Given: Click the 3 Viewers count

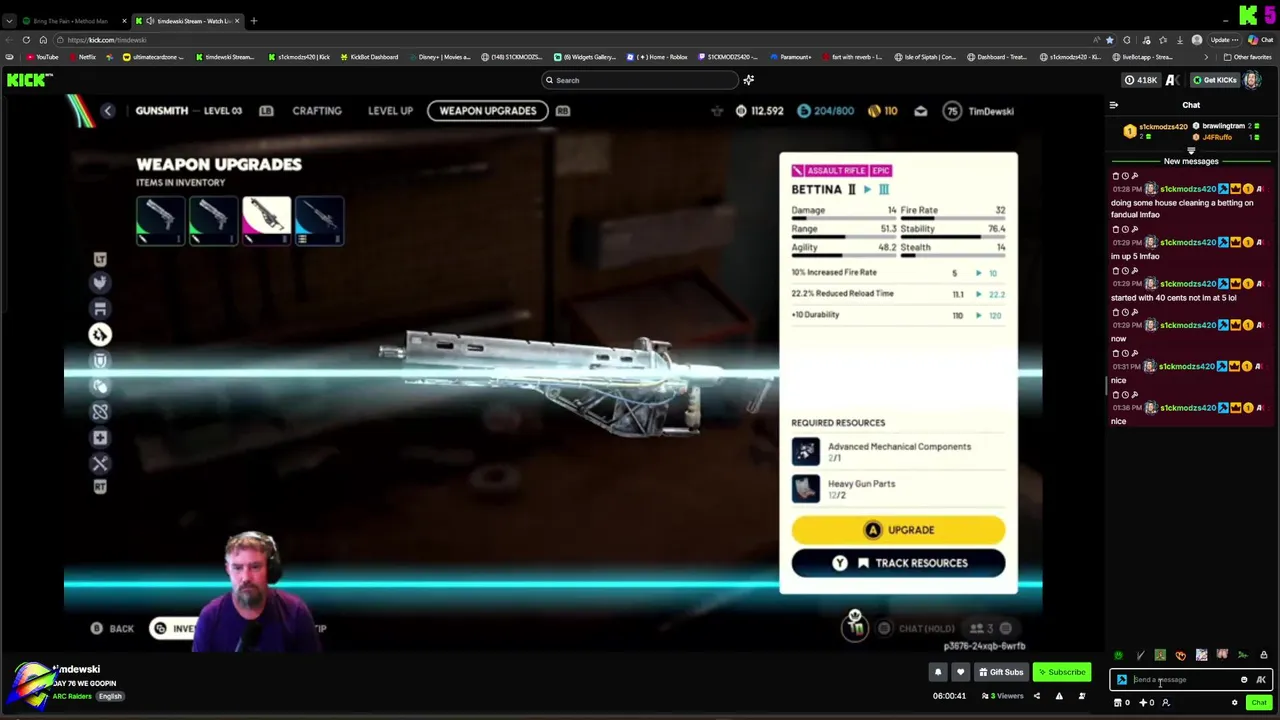Looking at the screenshot, I should point(1003,696).
